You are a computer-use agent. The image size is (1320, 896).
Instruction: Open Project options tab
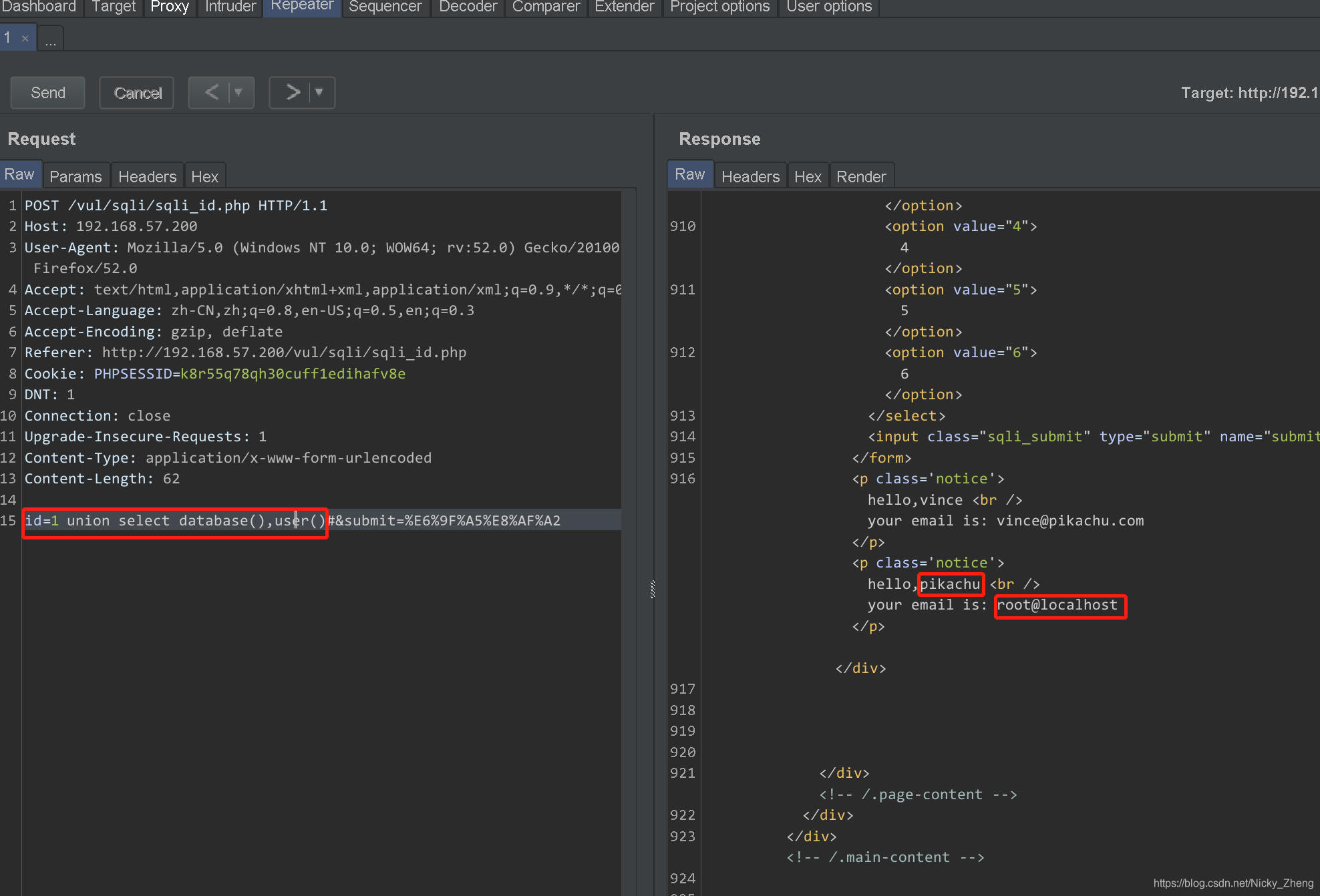[x=720, y=7]
